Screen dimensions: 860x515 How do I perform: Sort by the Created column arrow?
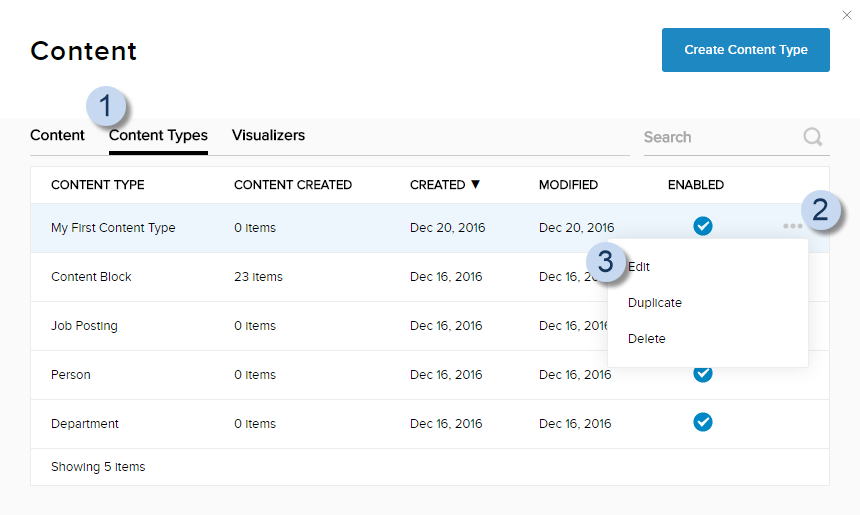[x=475, y=185]
